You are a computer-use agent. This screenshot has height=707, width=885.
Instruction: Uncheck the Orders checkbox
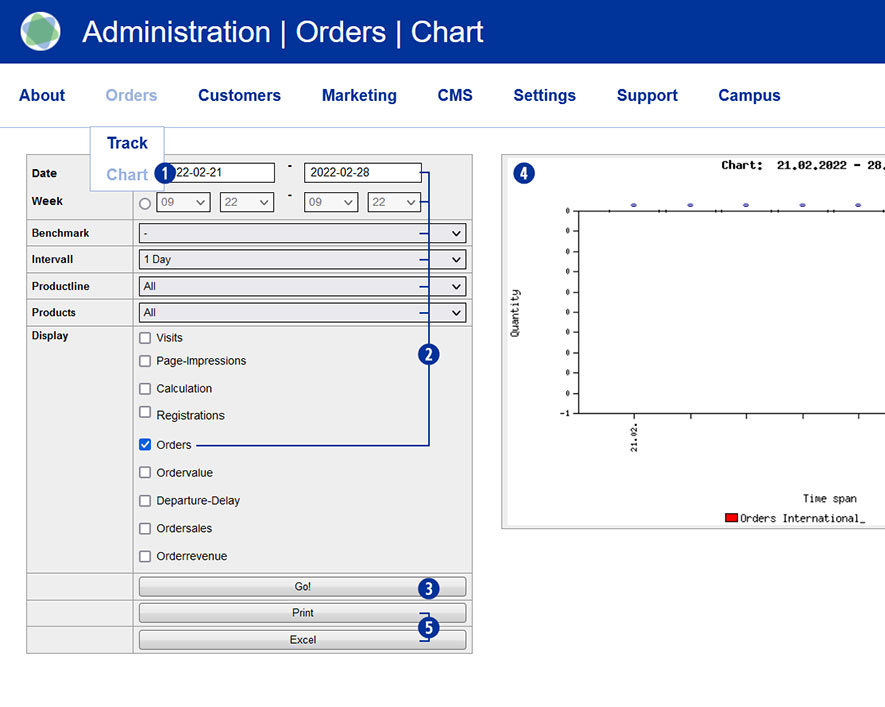[x=146, y=445]
